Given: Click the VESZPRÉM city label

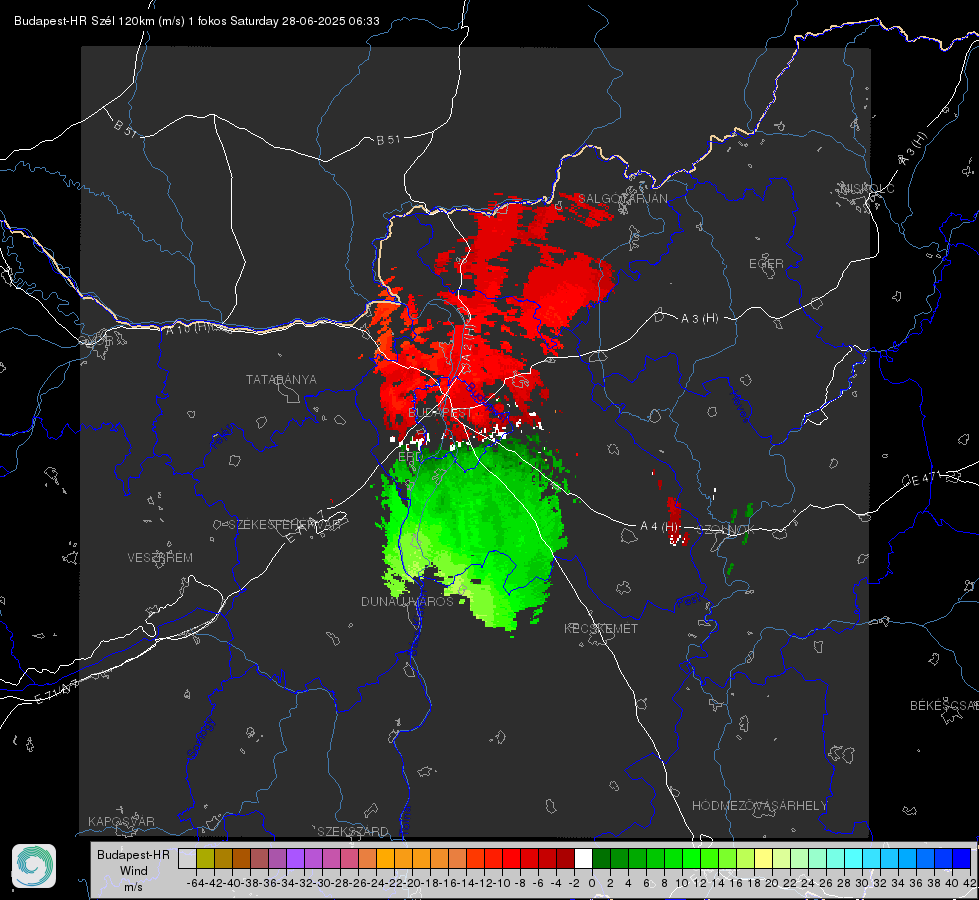Looking at the screenshot, I should point(160,558).
